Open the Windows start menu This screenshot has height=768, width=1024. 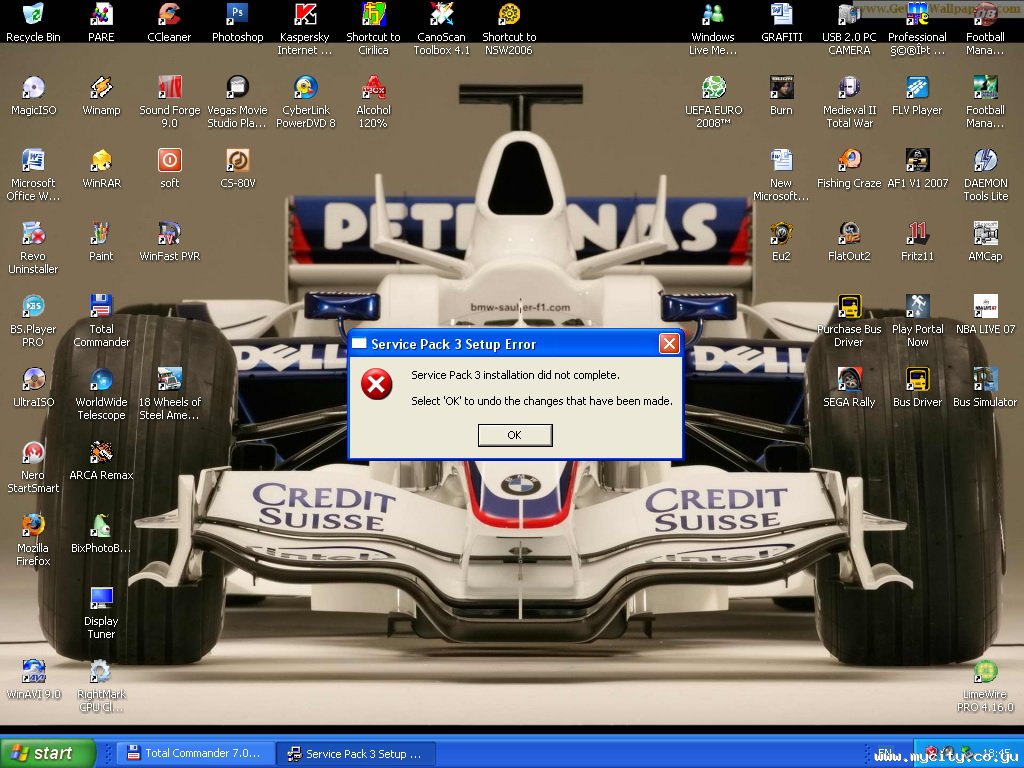click(47, 753)
